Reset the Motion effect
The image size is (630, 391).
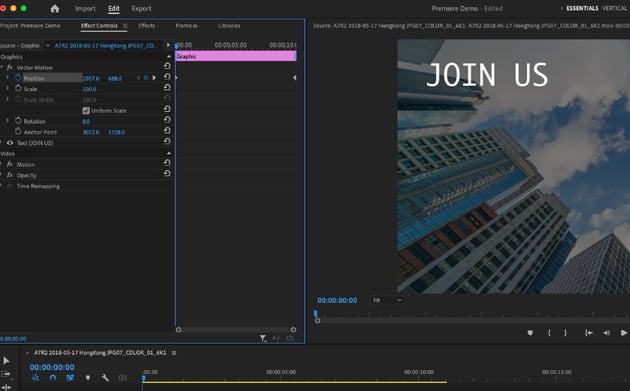tap(167, 162)
